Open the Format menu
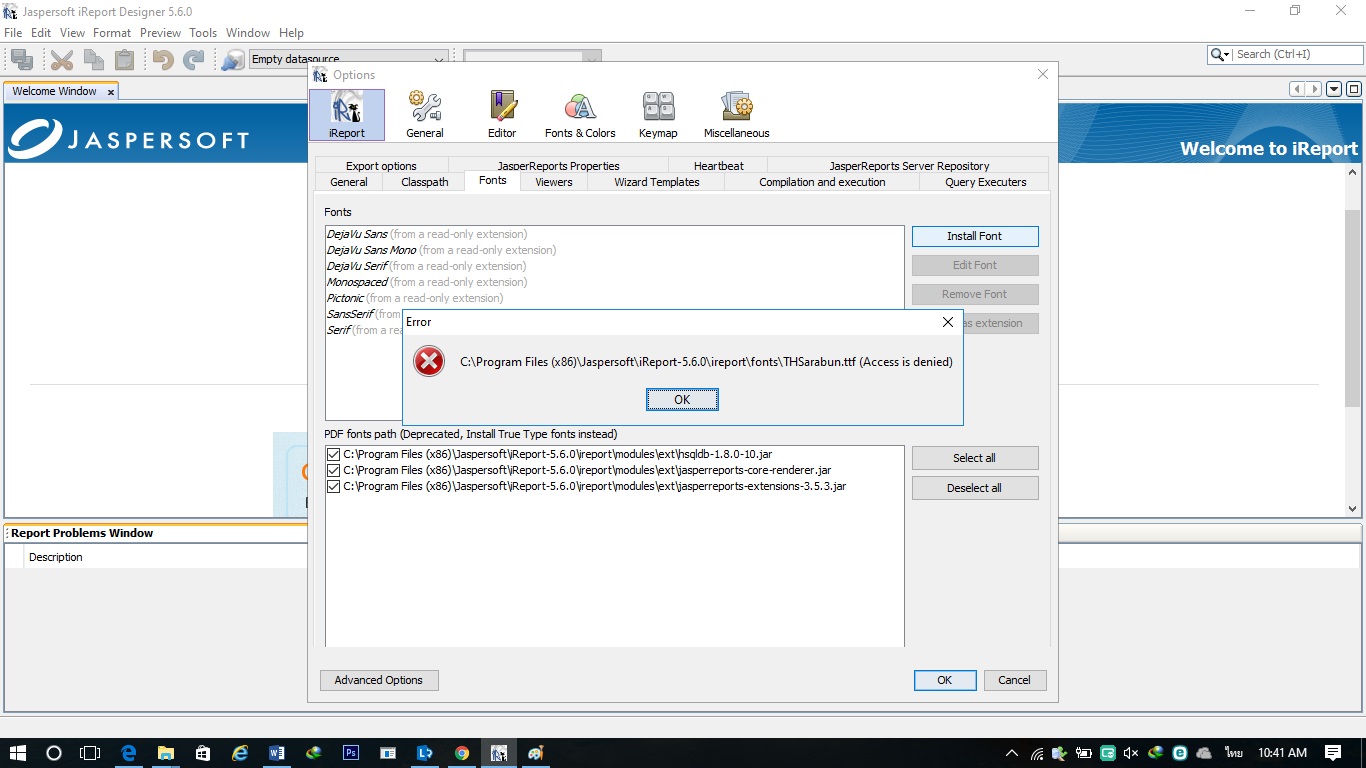This screenshot has width=1366, height=768. click(112, 33)
